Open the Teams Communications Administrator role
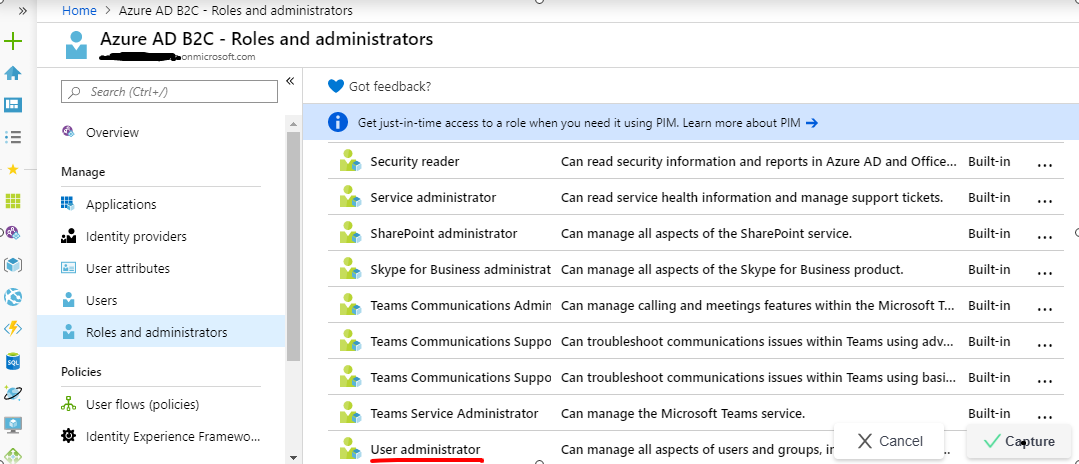 click(x=460, y=305)
